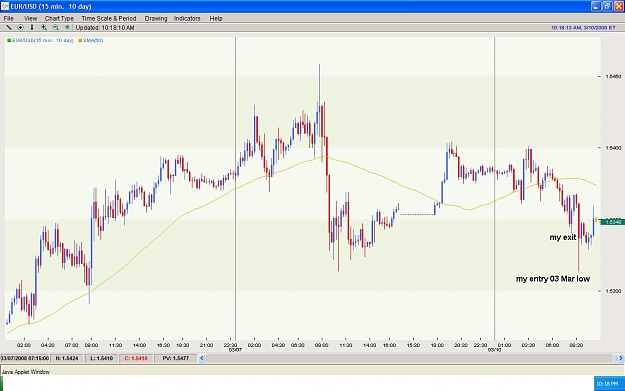Click the timestamp 3/10/2008 ET in toolbar
The height and width of the screenshot is (391, 625).
pos(583,28)
